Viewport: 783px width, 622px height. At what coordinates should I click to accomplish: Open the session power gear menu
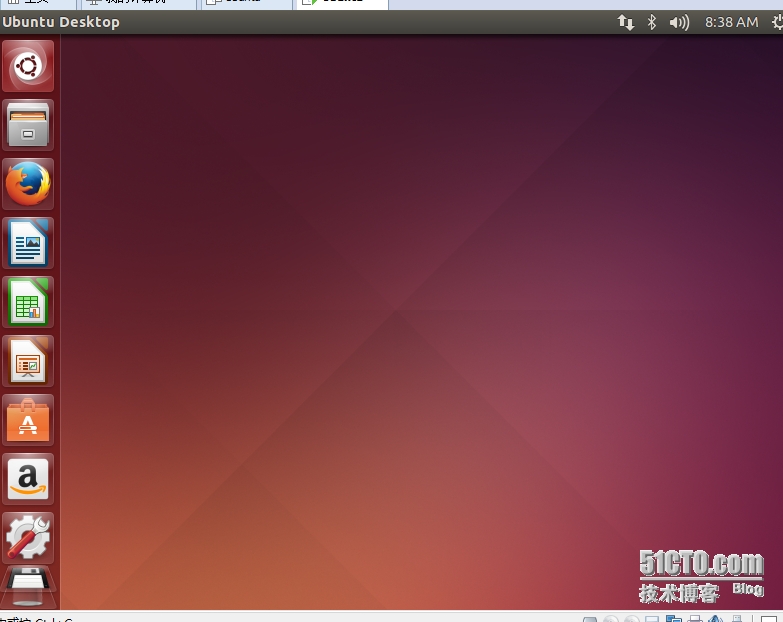pos(777,22)
